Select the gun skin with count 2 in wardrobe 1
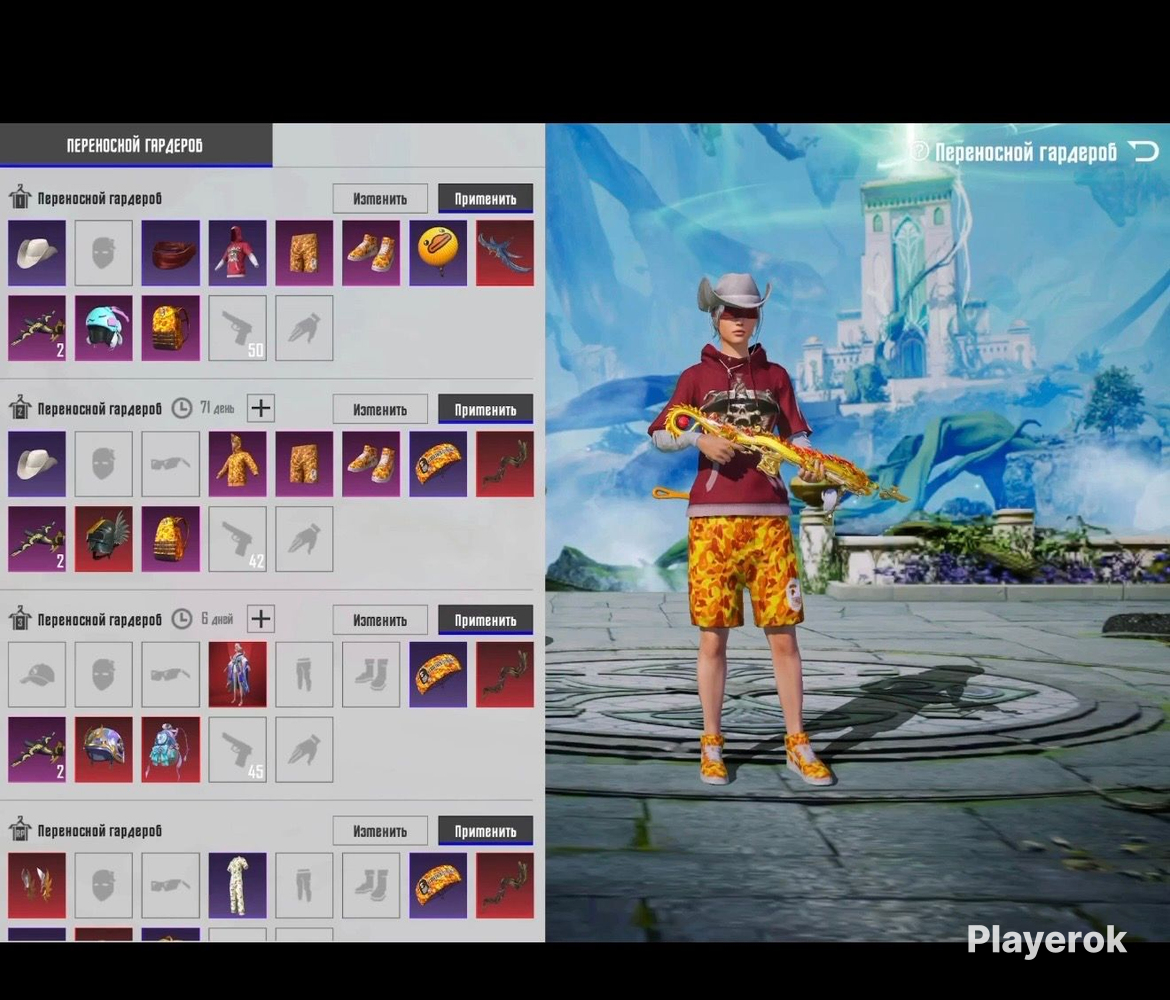Viewport: 1170px width, 1000px height. [x=37, y=328]
